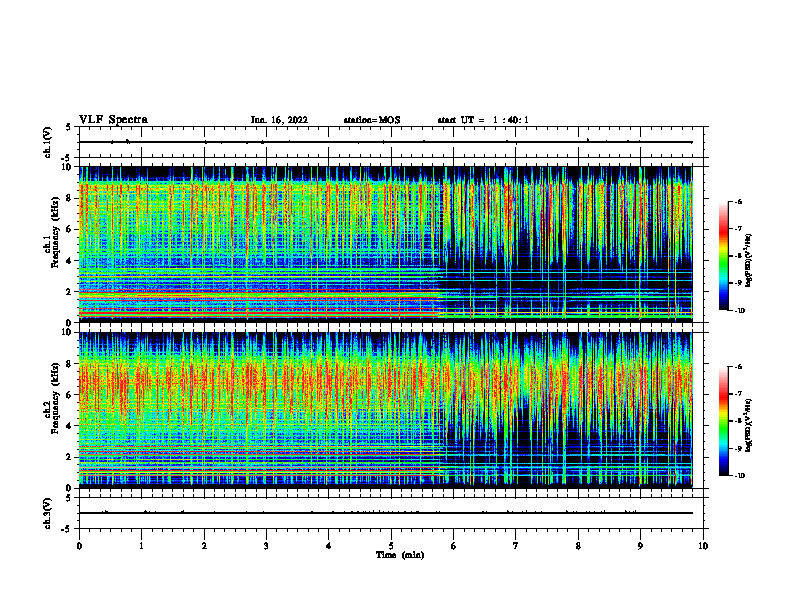
Task: Click the time axis tick label "4"
Action: point(329,546)
